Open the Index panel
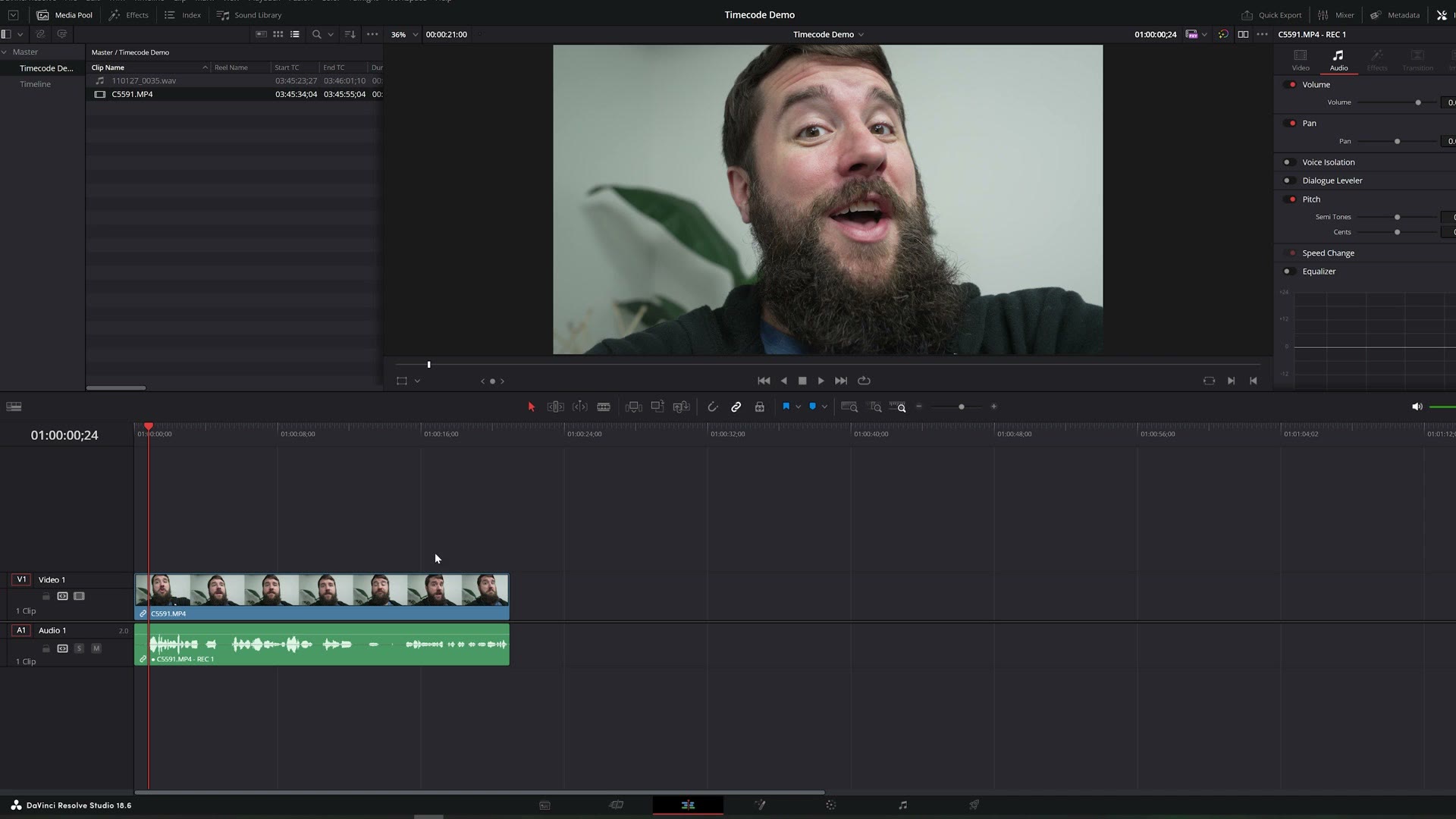Viewport: 1456px width, 819px height. [x=183, y=15]
